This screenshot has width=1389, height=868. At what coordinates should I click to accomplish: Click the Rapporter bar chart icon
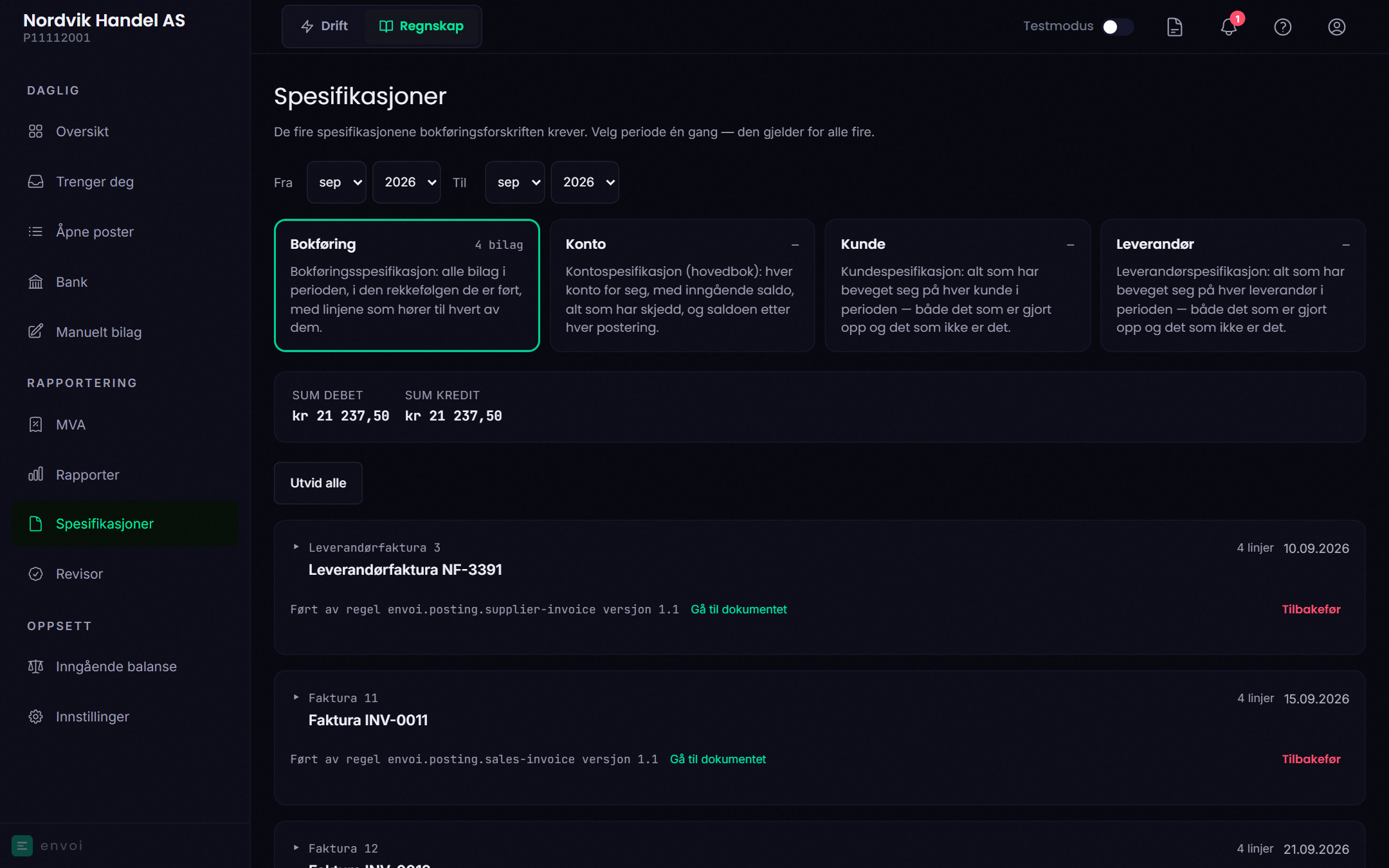pos(35,475)
